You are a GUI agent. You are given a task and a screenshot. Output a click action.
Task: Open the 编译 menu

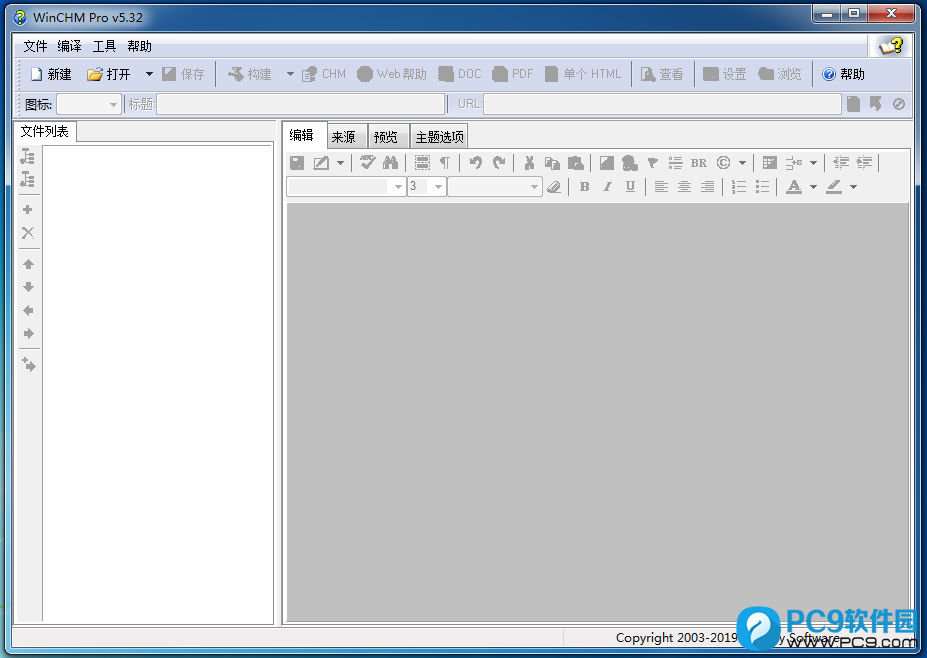(x=69, y=46)
